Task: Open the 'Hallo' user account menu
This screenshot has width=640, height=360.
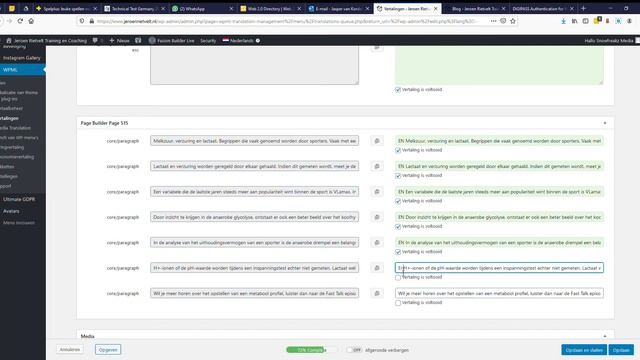Action: click(x=609, y=40)
